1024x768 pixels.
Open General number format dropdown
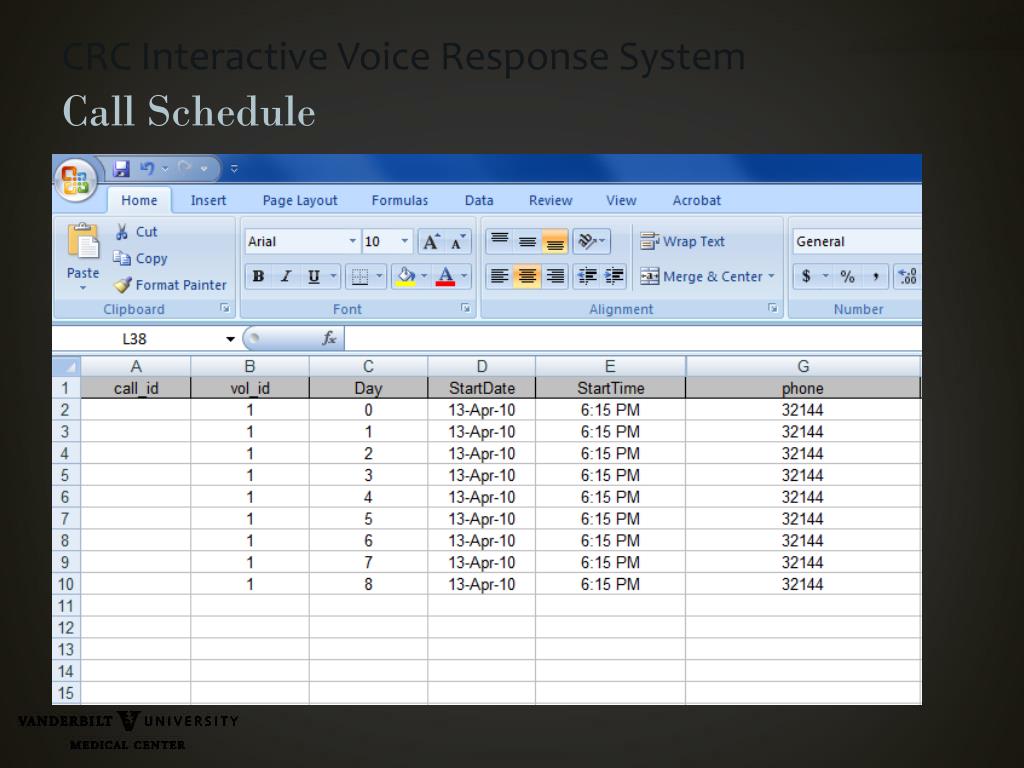click(857, 242)
